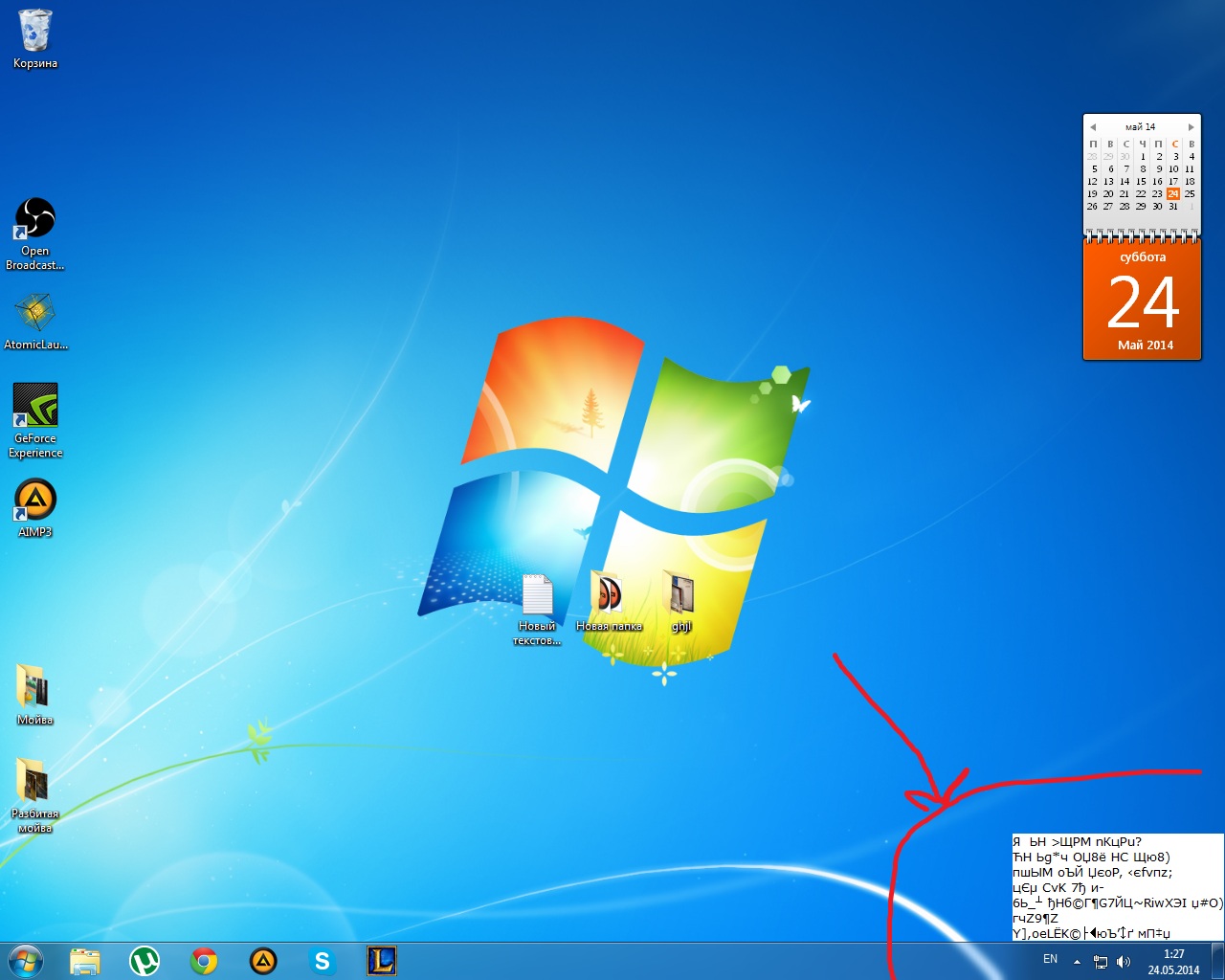Open the volume speaker tray icon
This screenshot has height=980, width=1225.
1124,962
